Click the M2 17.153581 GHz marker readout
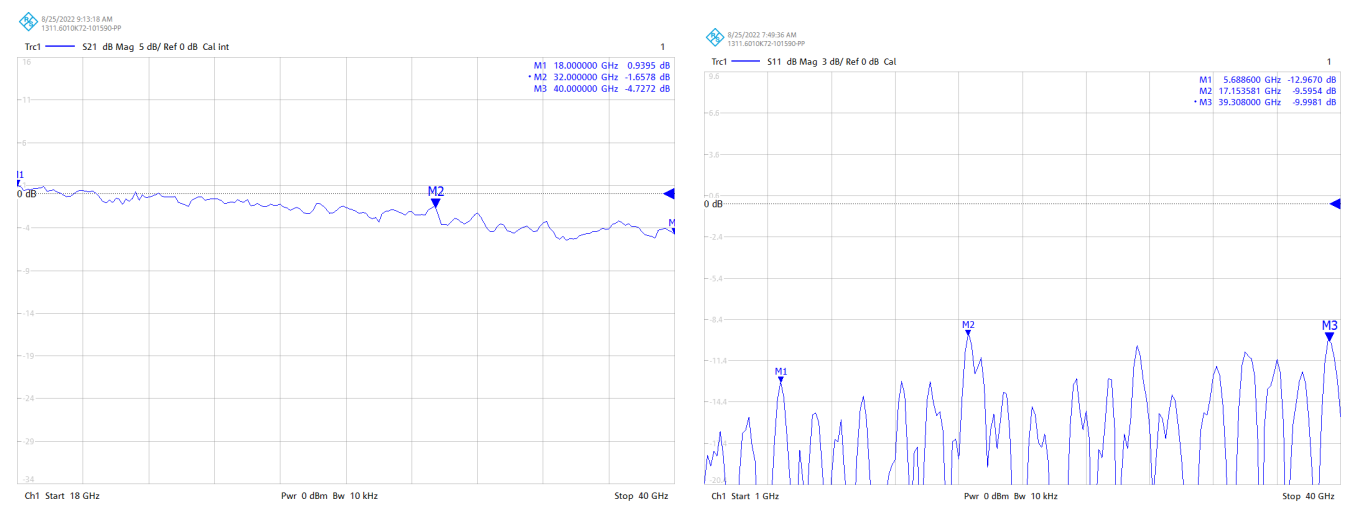Viewport: 1369px width, 532px height. pyautogui.click(x=1267, y=91)
